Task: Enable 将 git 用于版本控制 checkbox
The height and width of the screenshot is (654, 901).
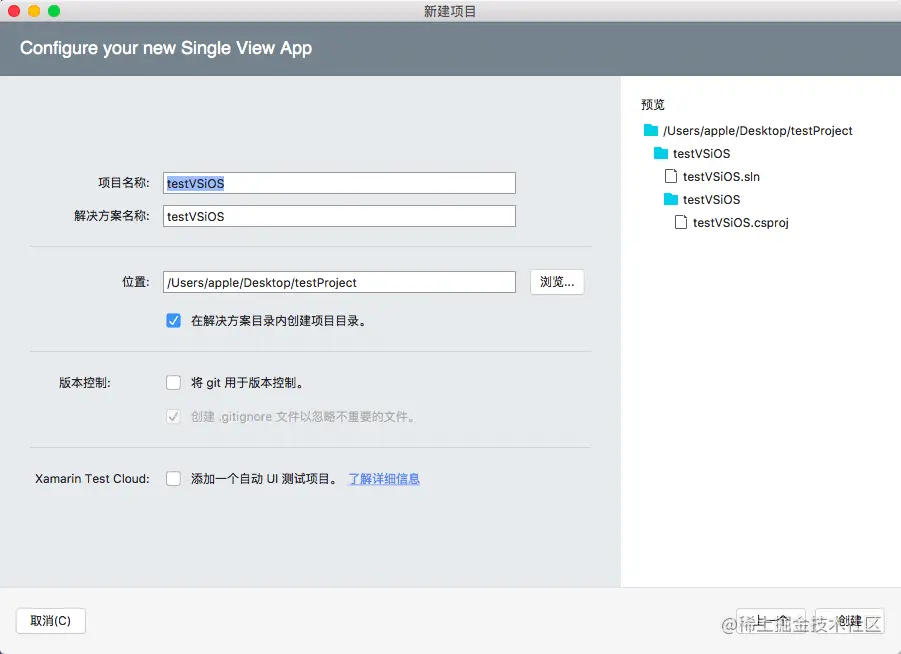Action: coord(174,383)
